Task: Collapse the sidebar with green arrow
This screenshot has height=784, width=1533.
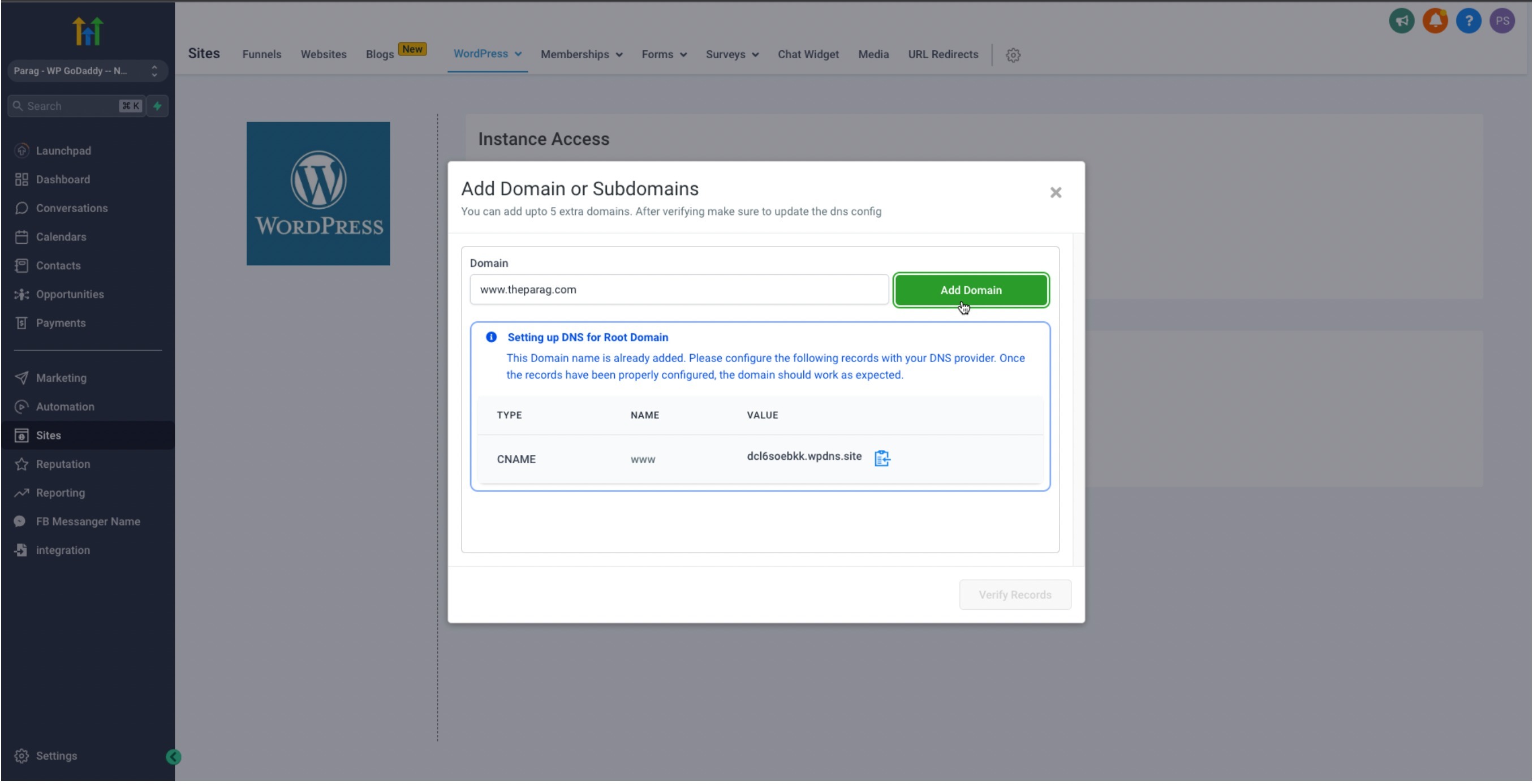Action: tap(173, 757)
